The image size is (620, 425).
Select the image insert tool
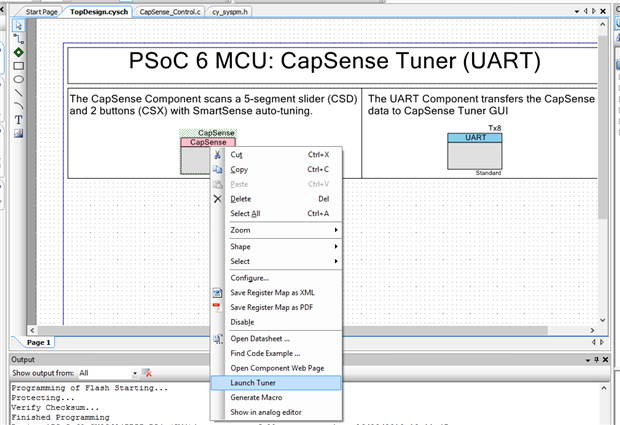18,133
